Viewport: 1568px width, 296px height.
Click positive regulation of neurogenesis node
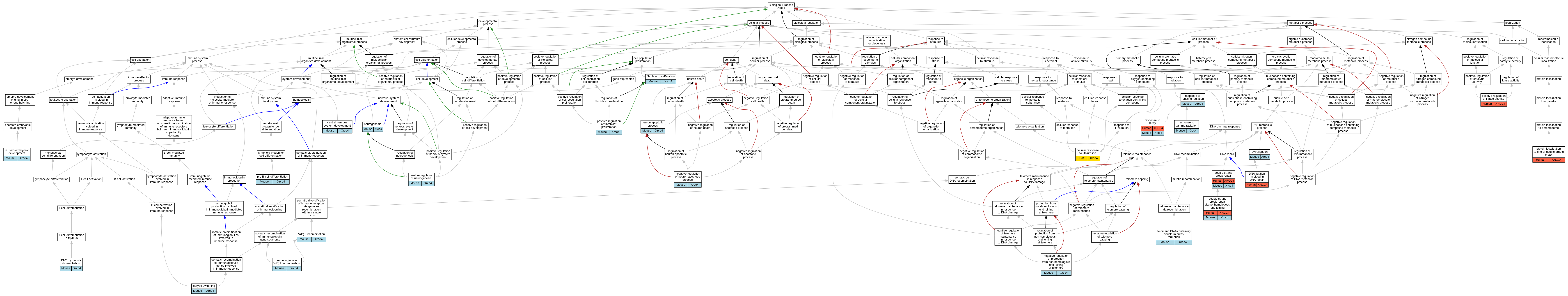pyautogui.click(x=421, y=179)
